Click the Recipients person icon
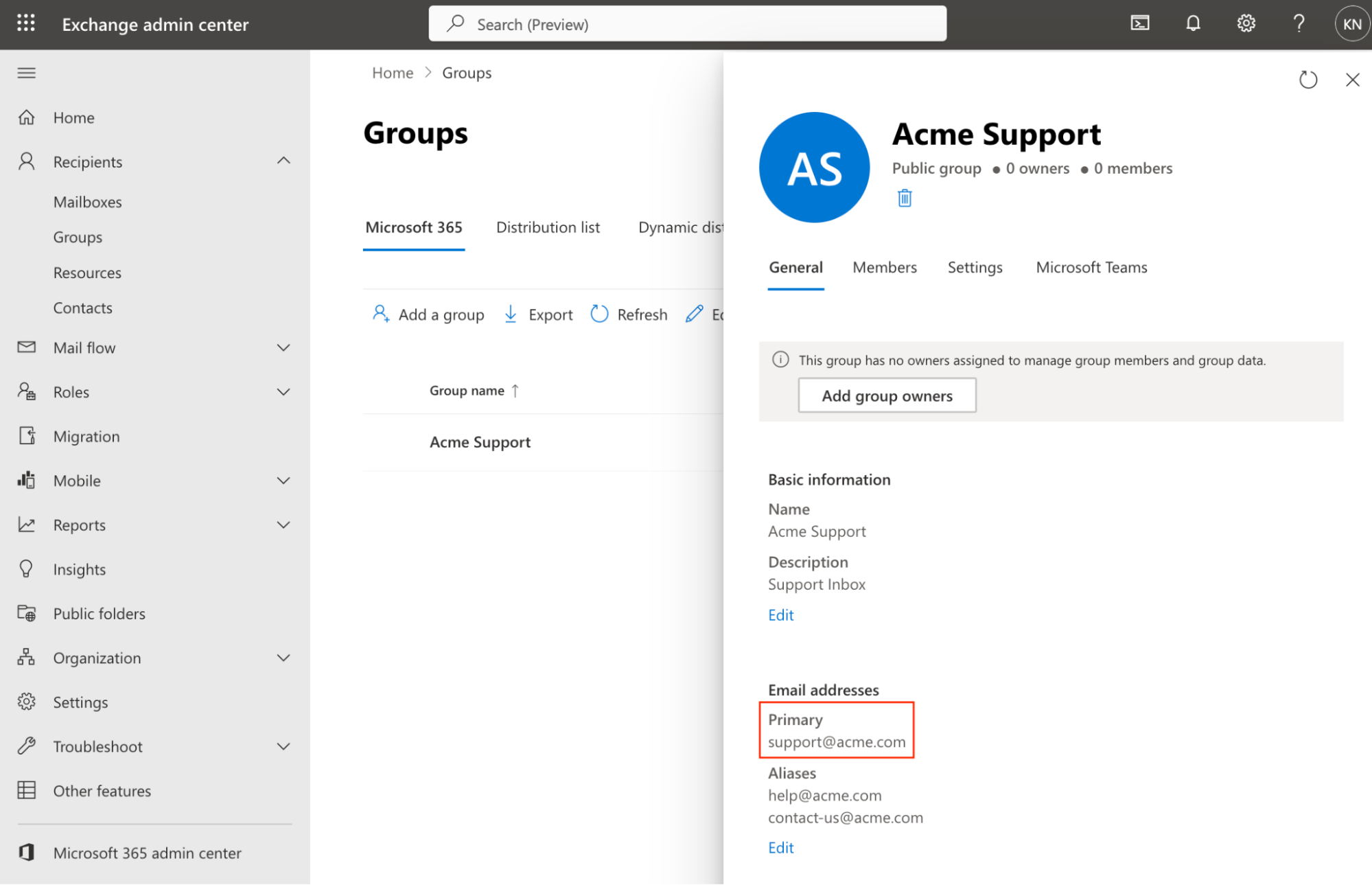Viewport: 1372px width, 885px height. point(27,161)
